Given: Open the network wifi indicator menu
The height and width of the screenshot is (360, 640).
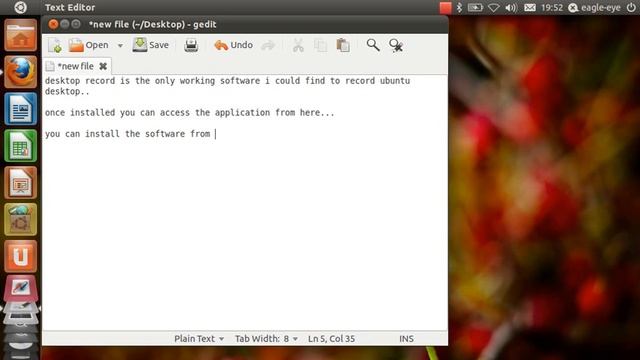Looking at the screenshot, I should click(x=494, y=7).
